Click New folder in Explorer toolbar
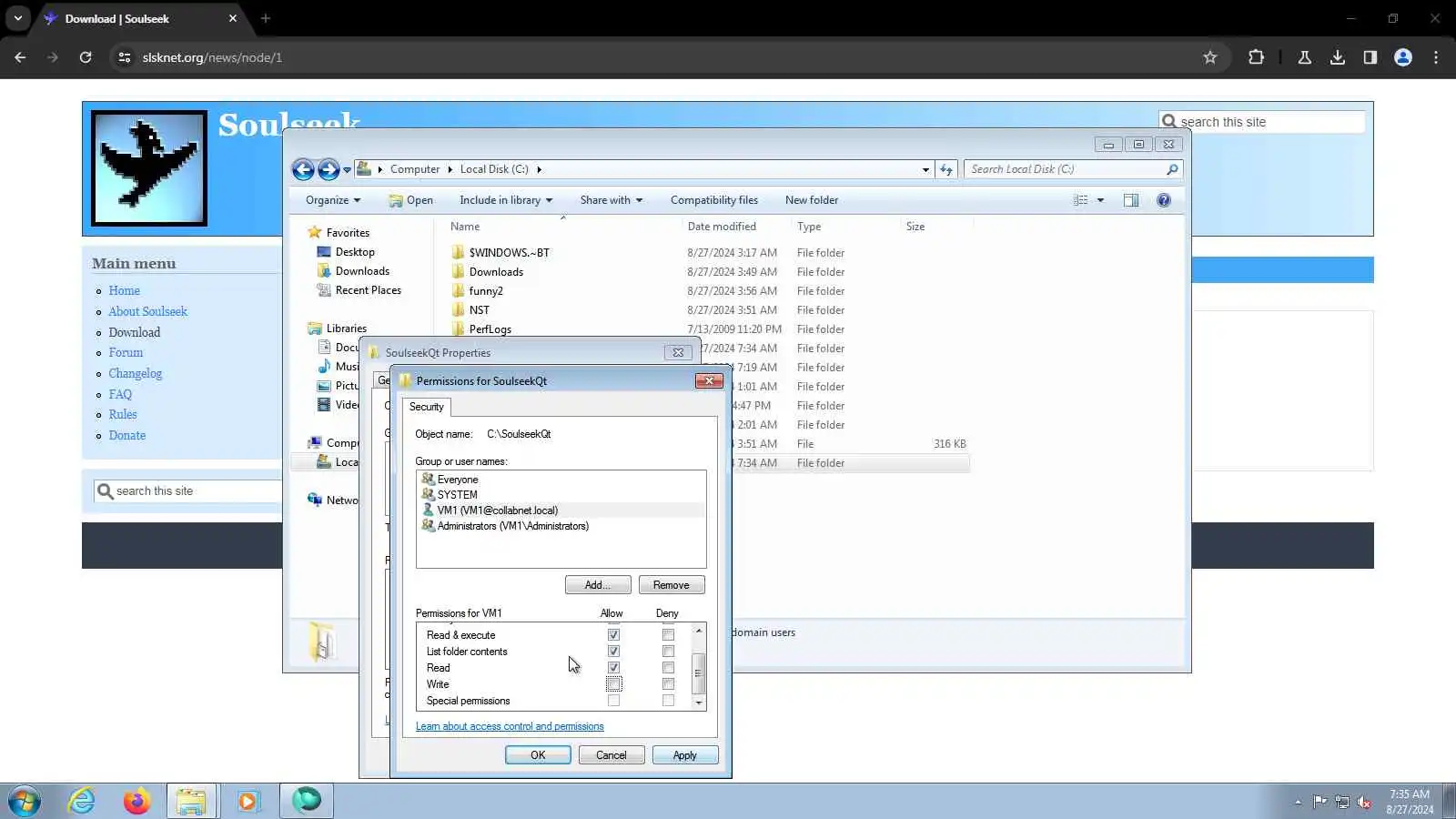The image size is (1456, 819). (812, 200)
